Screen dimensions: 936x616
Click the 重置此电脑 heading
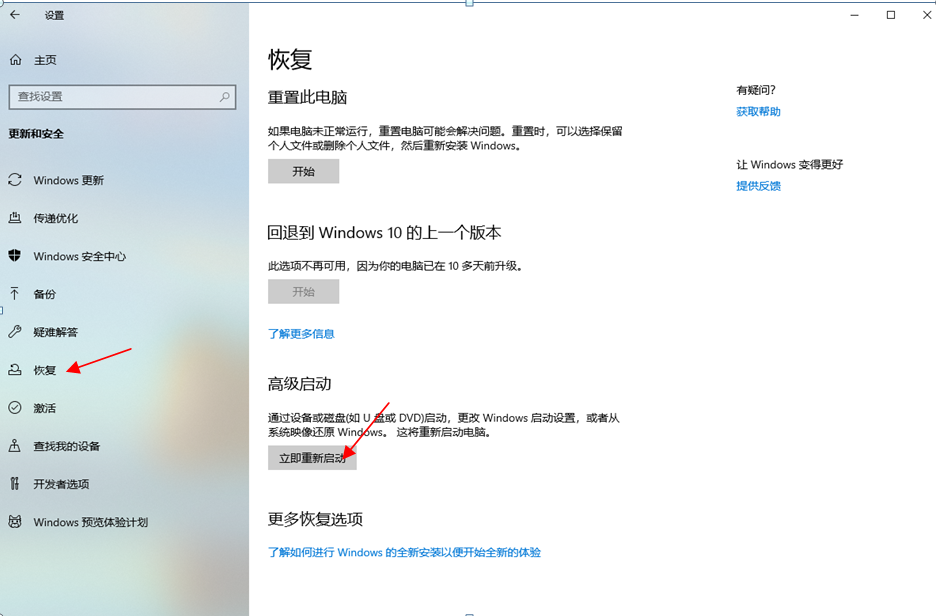tap(307, 97)
